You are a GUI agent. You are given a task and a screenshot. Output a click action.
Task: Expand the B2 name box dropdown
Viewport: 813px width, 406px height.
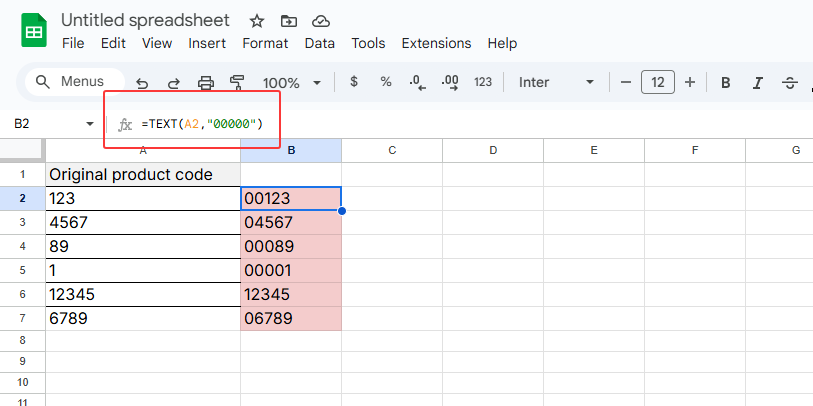[x=90, y=124]
